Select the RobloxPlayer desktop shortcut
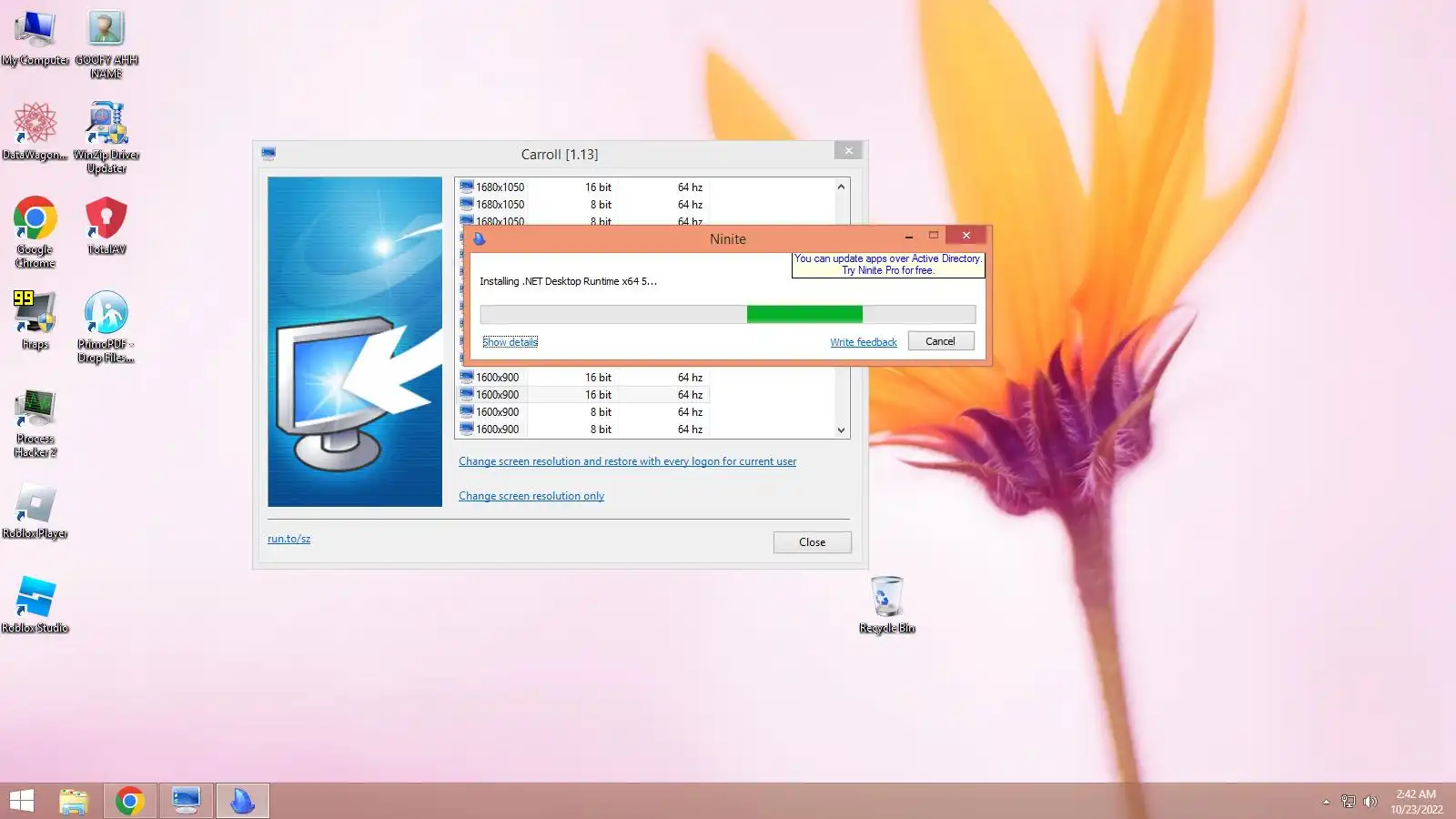This screenshot has width=1456, height=819. point(35,510)
